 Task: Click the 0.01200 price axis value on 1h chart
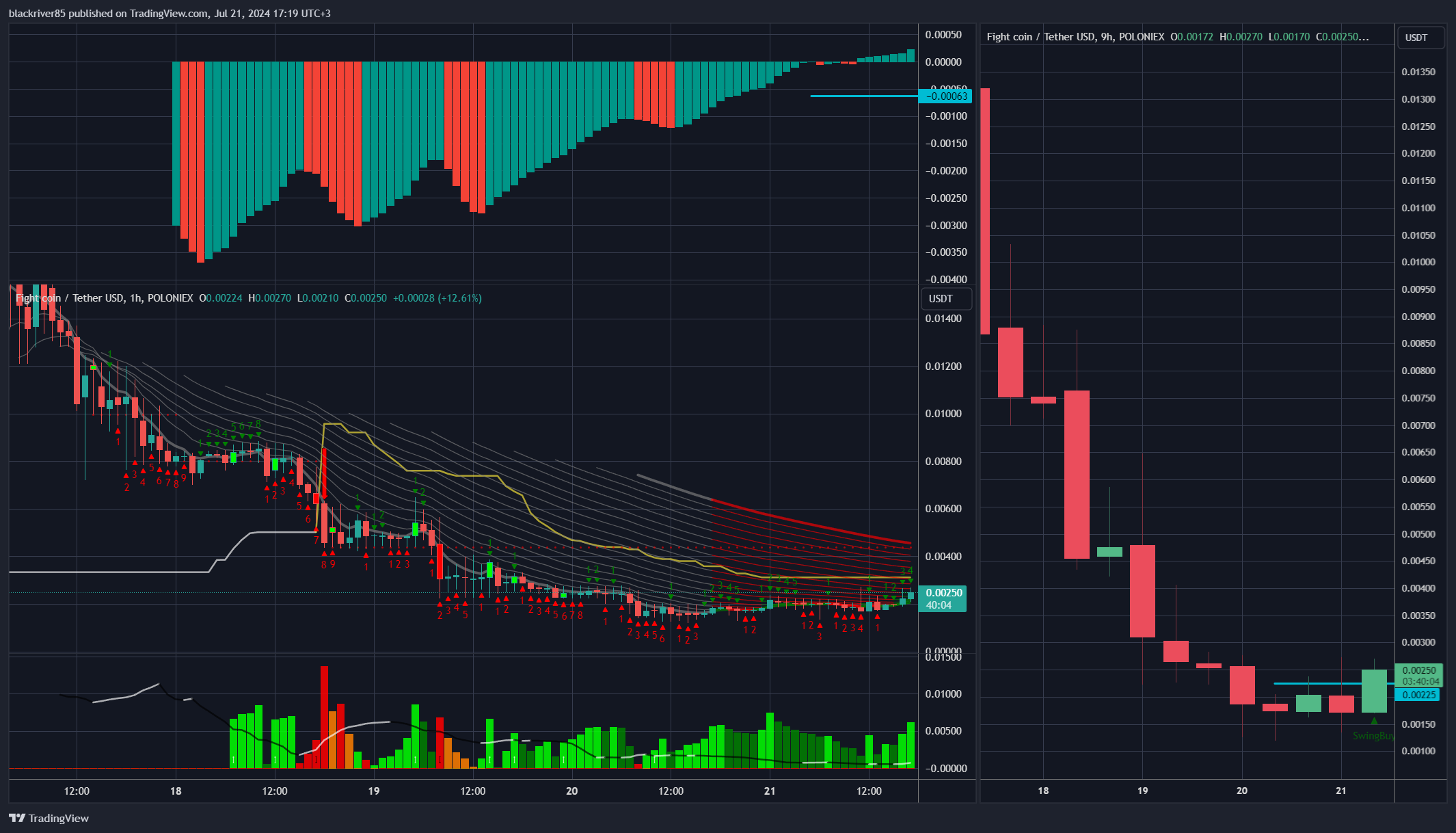pos(943,367)
